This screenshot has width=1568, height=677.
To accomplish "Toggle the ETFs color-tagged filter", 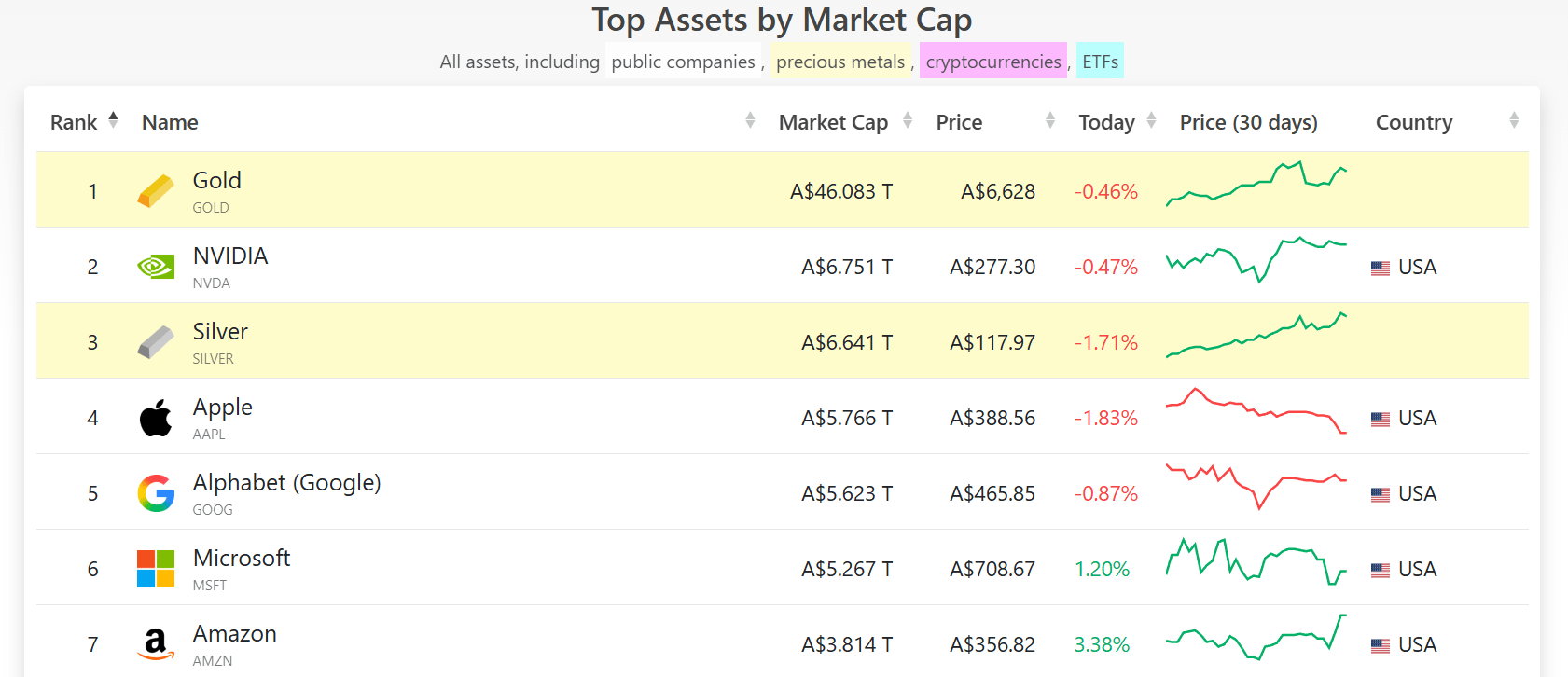I will coord(1100,62).
